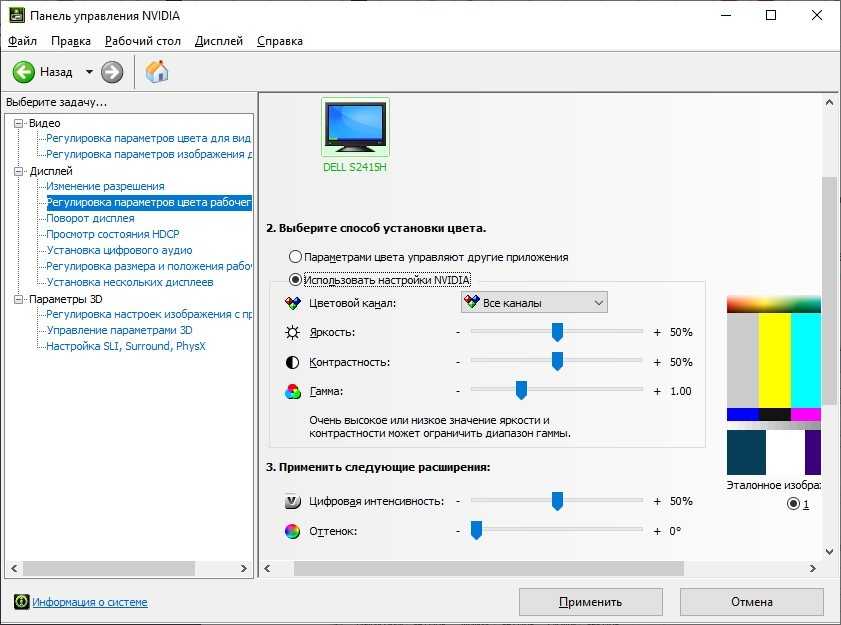Select highlighted Регулировка параметров цвета рабочего стола item
The width and height of the screenshot is (841, 625).
click(x=149, y=202)
